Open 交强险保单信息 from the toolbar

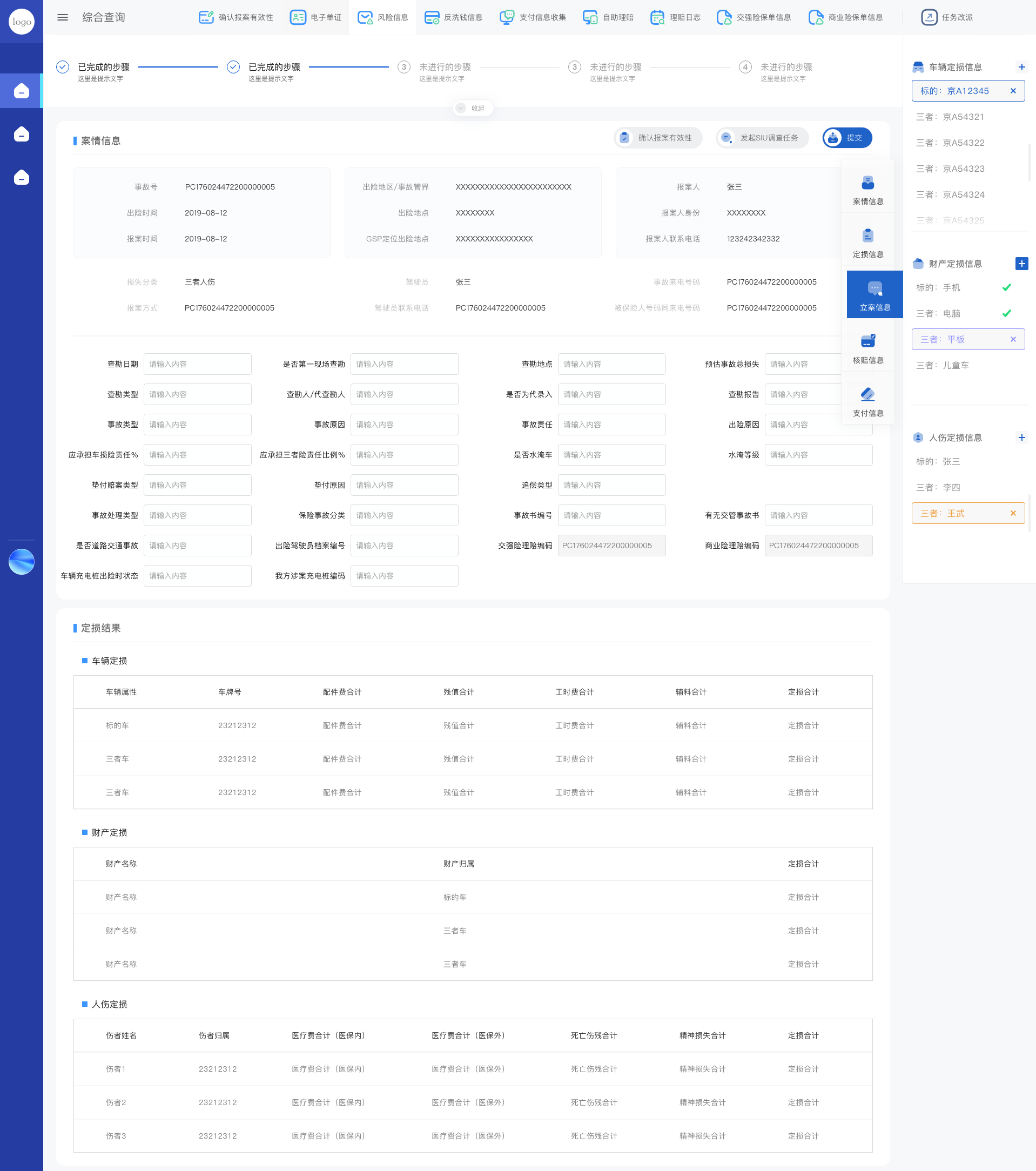754,17
